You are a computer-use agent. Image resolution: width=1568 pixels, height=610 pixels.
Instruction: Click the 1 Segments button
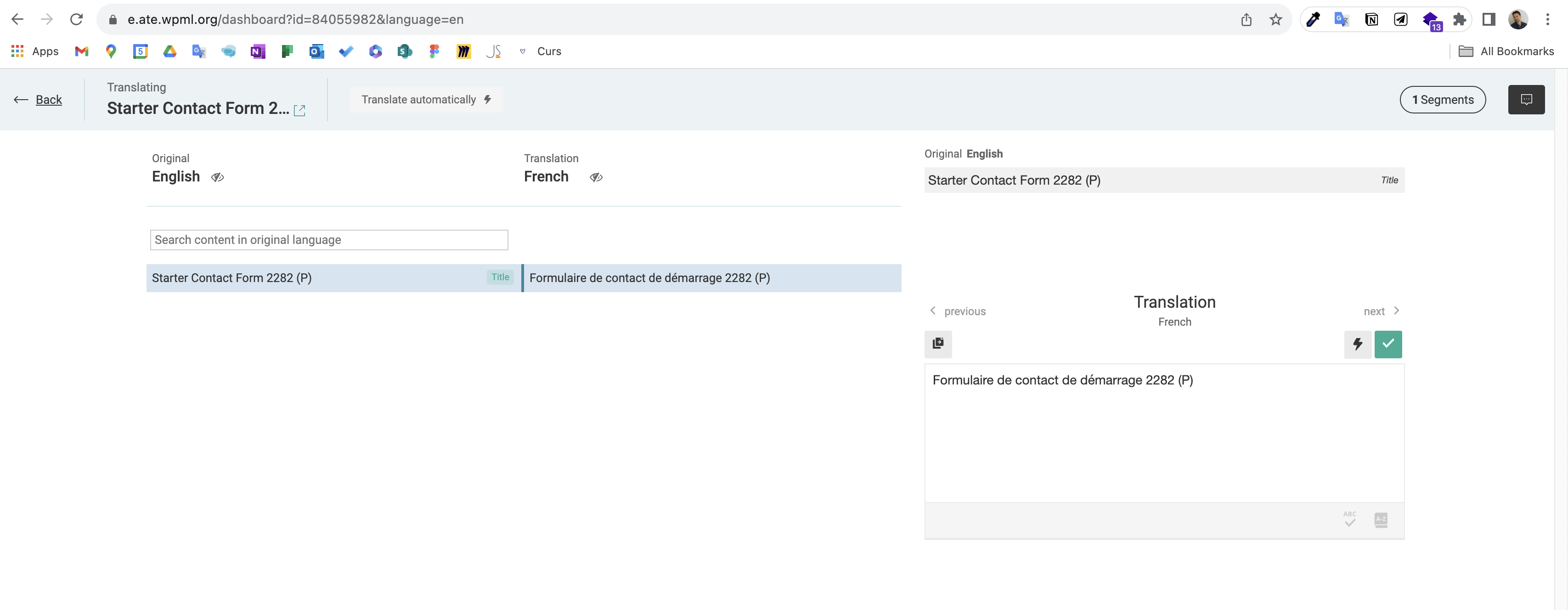[x=1443, y=100]
